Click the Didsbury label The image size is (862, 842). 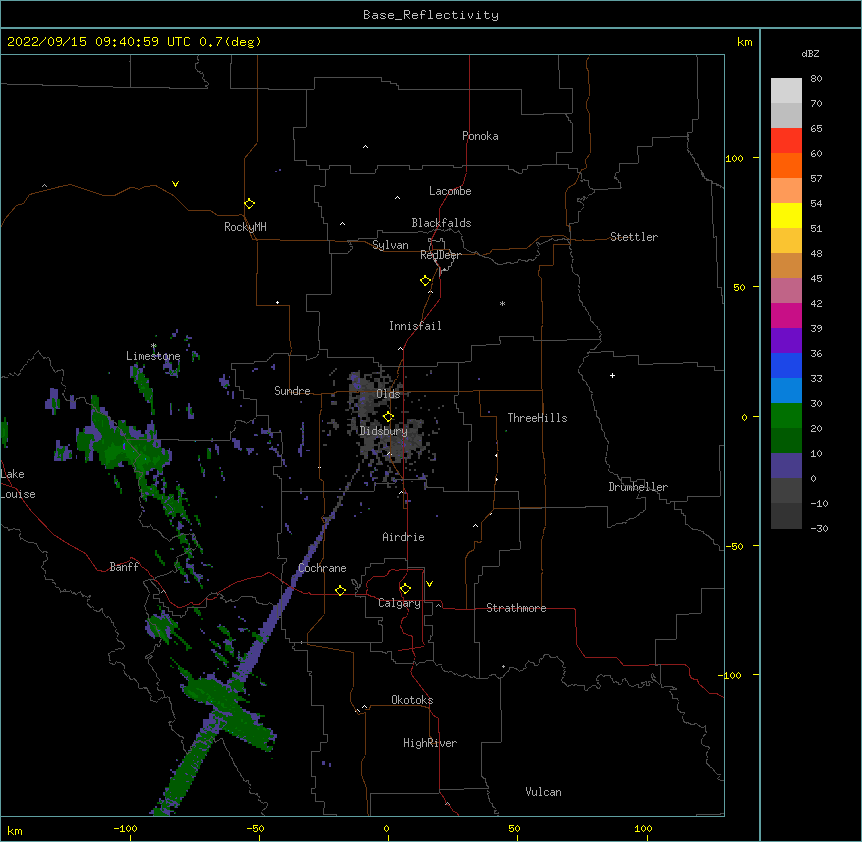(x=383, y=431)
